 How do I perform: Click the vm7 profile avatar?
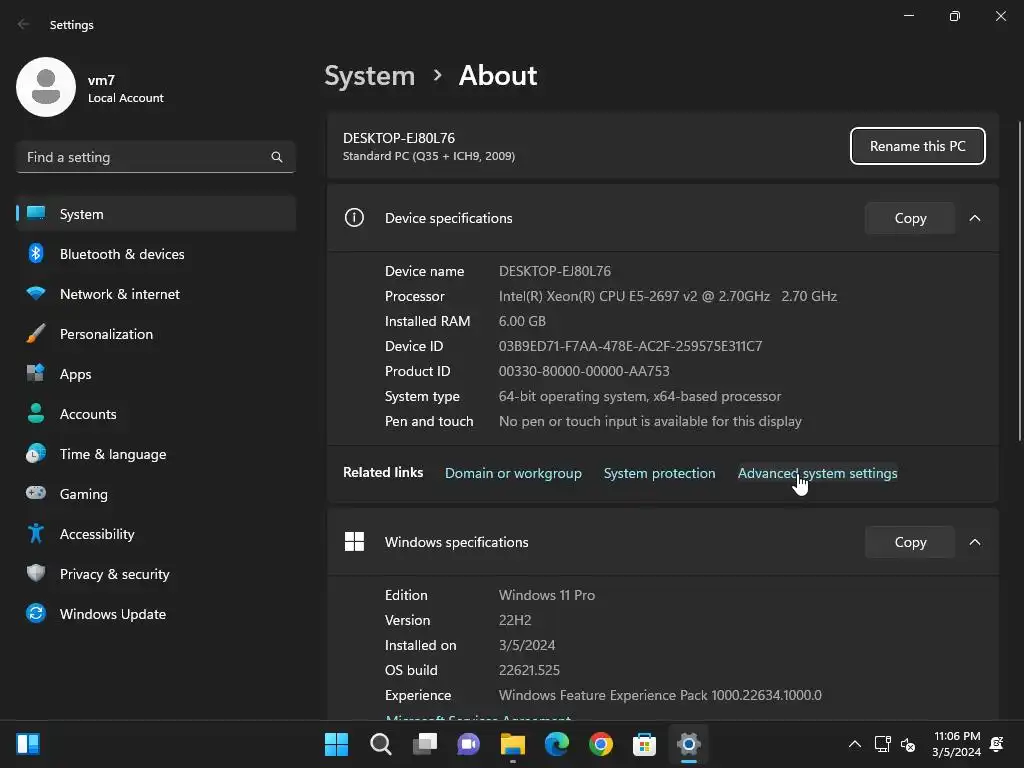point(46,87)
